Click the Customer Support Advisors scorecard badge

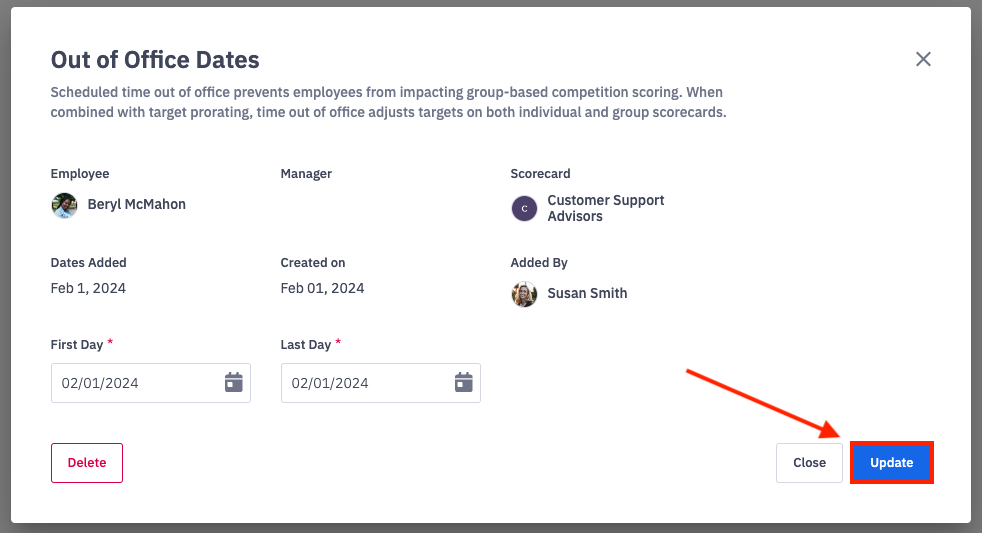(x=524, y=208)
